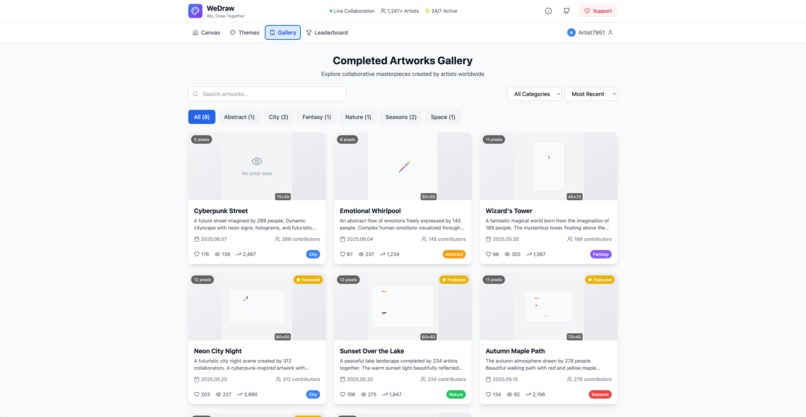The width and height of the screenshot is (806, 417).
Task: Click the Live Collaboration status indicator
Action: point(352,11)
